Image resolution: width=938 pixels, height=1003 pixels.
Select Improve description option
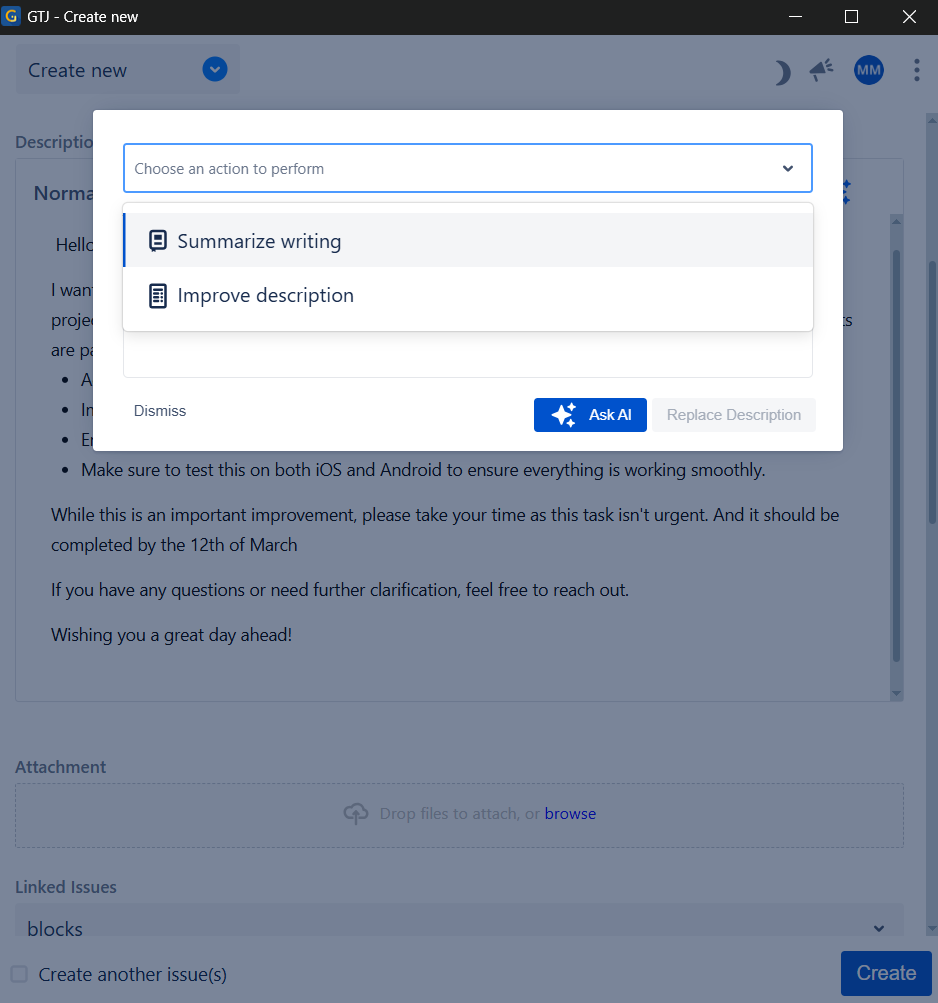coord(266,296)
